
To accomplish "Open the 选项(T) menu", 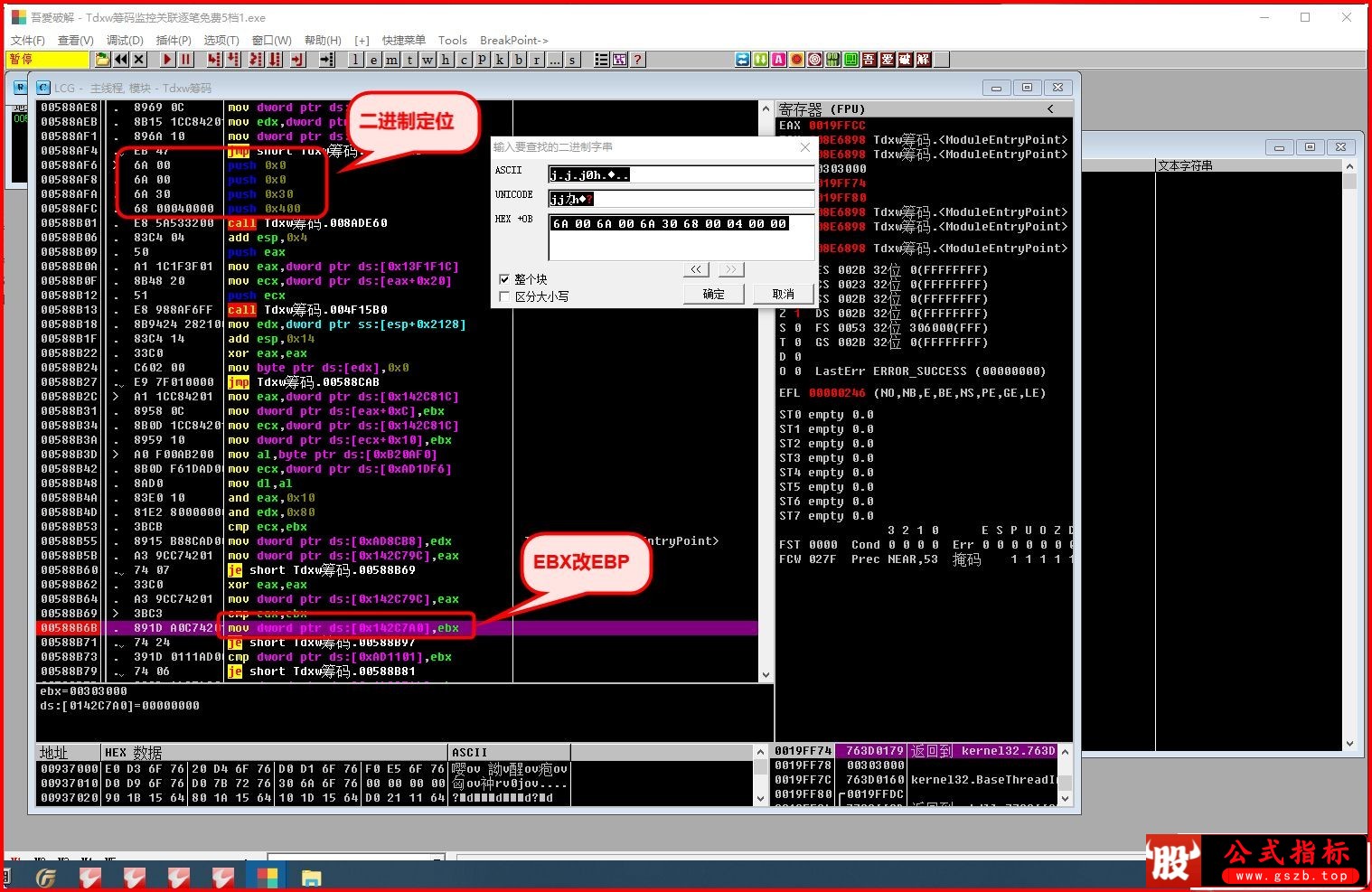I will tap(221, 41).
